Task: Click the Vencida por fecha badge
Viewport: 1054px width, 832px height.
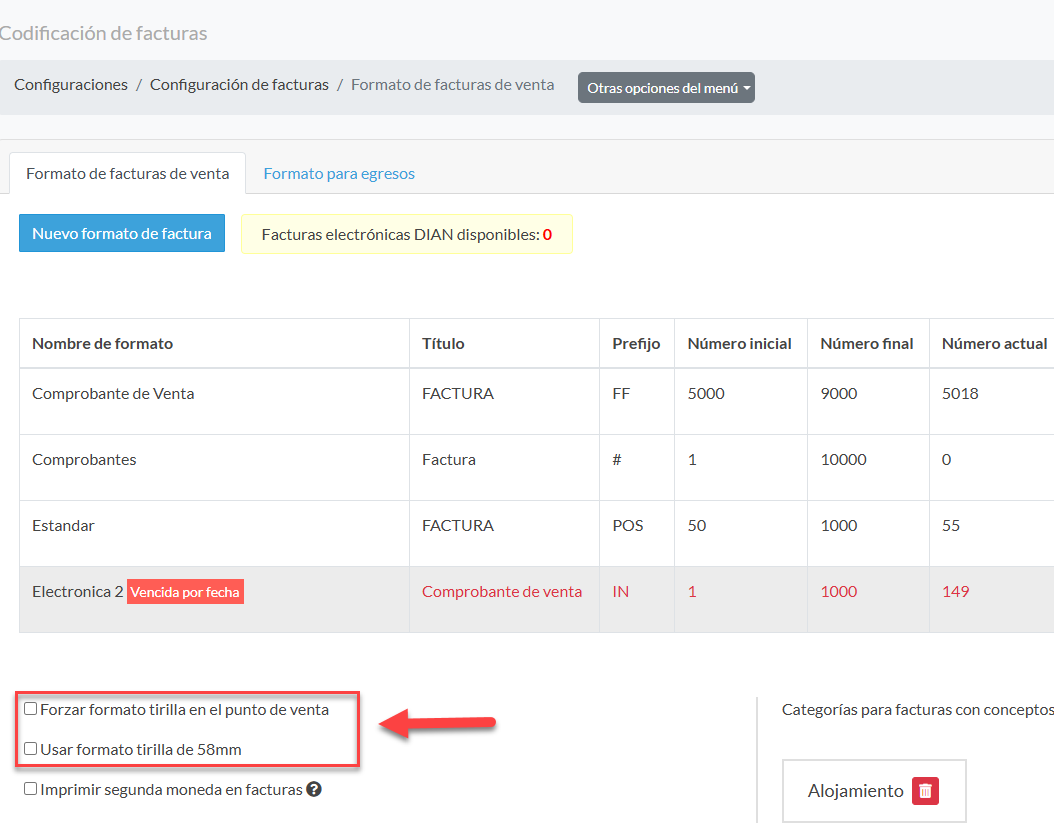Action: 185,592
